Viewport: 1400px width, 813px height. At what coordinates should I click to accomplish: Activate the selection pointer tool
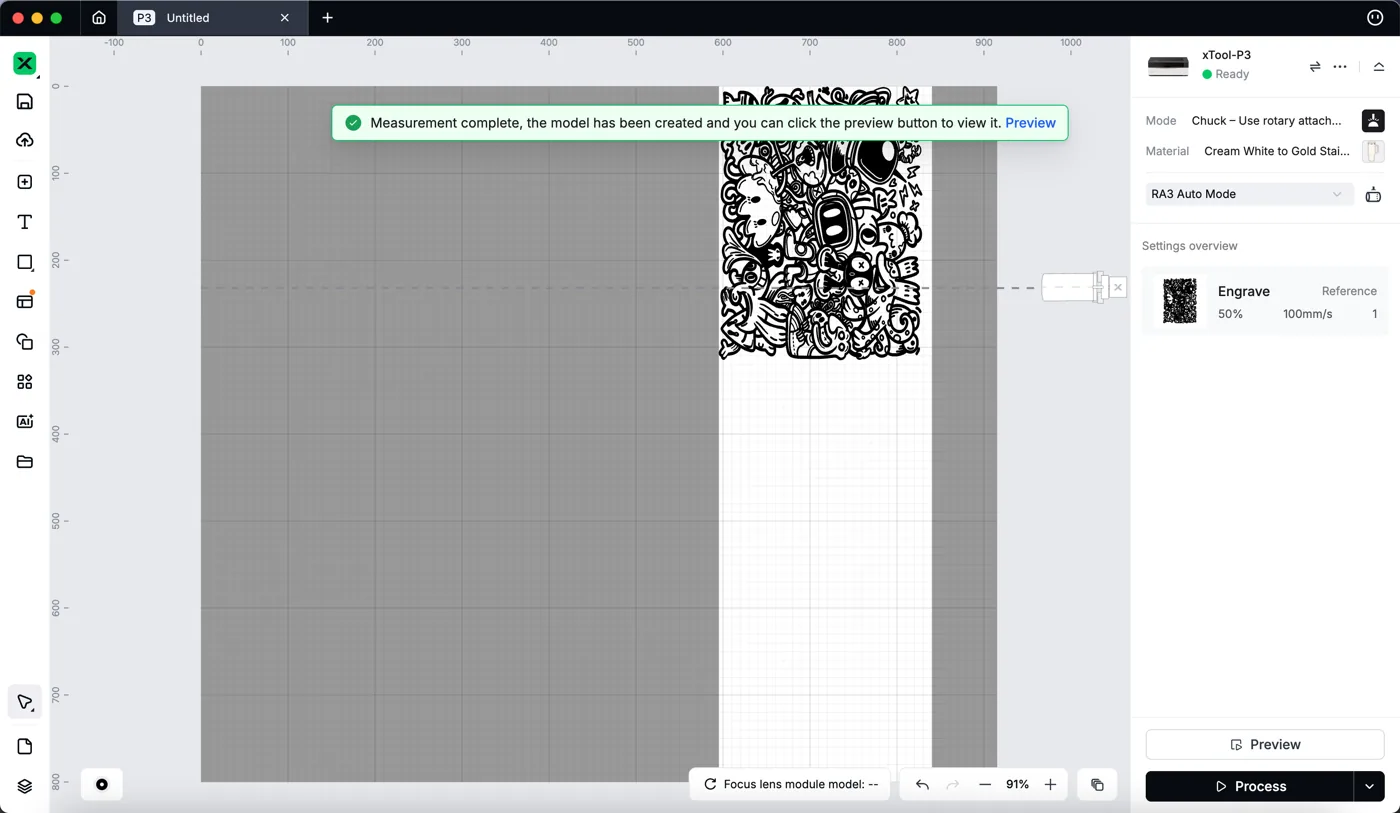(x=25, y=702)
